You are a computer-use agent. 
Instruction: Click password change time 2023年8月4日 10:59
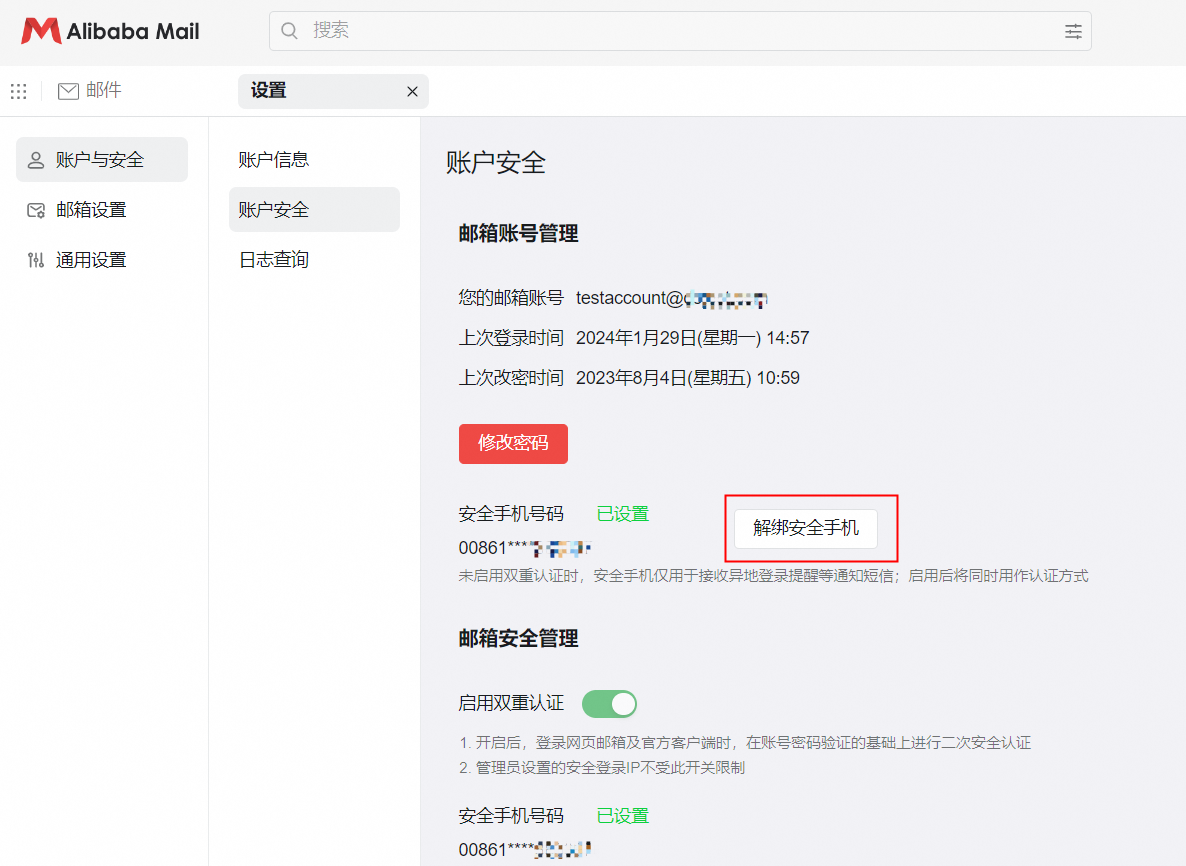tap(688, 378)
